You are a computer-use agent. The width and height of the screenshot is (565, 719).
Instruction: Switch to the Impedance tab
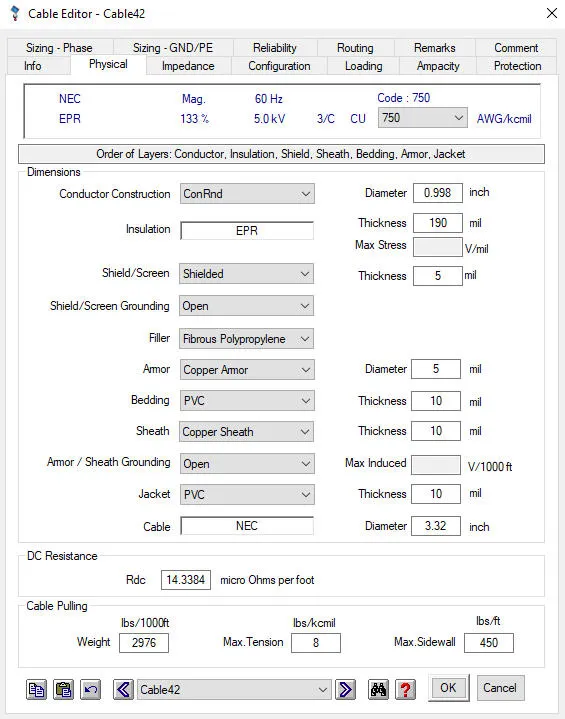(x=188, y=66)
